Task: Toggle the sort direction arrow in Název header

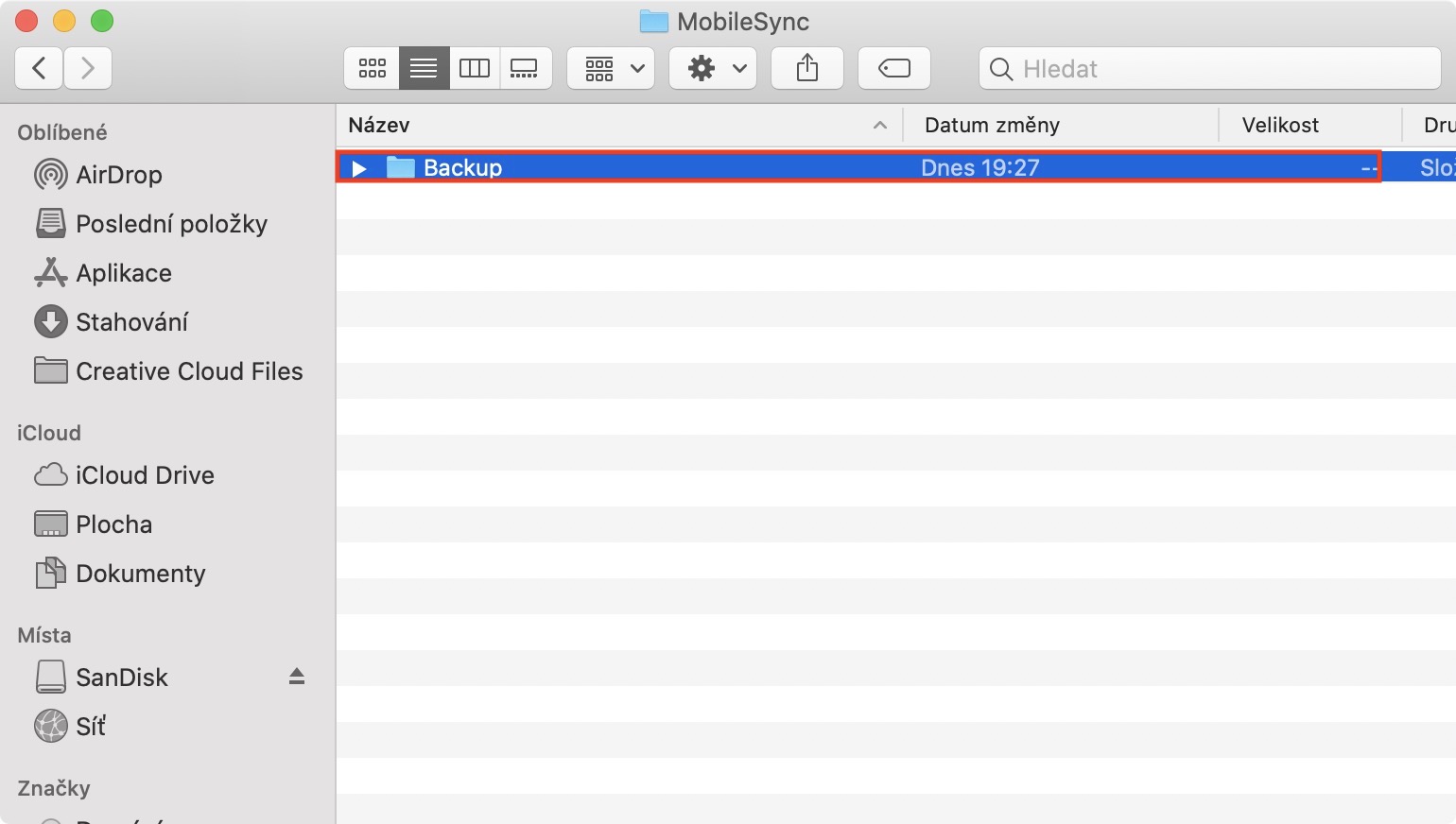Action: (x=880, y=125)
